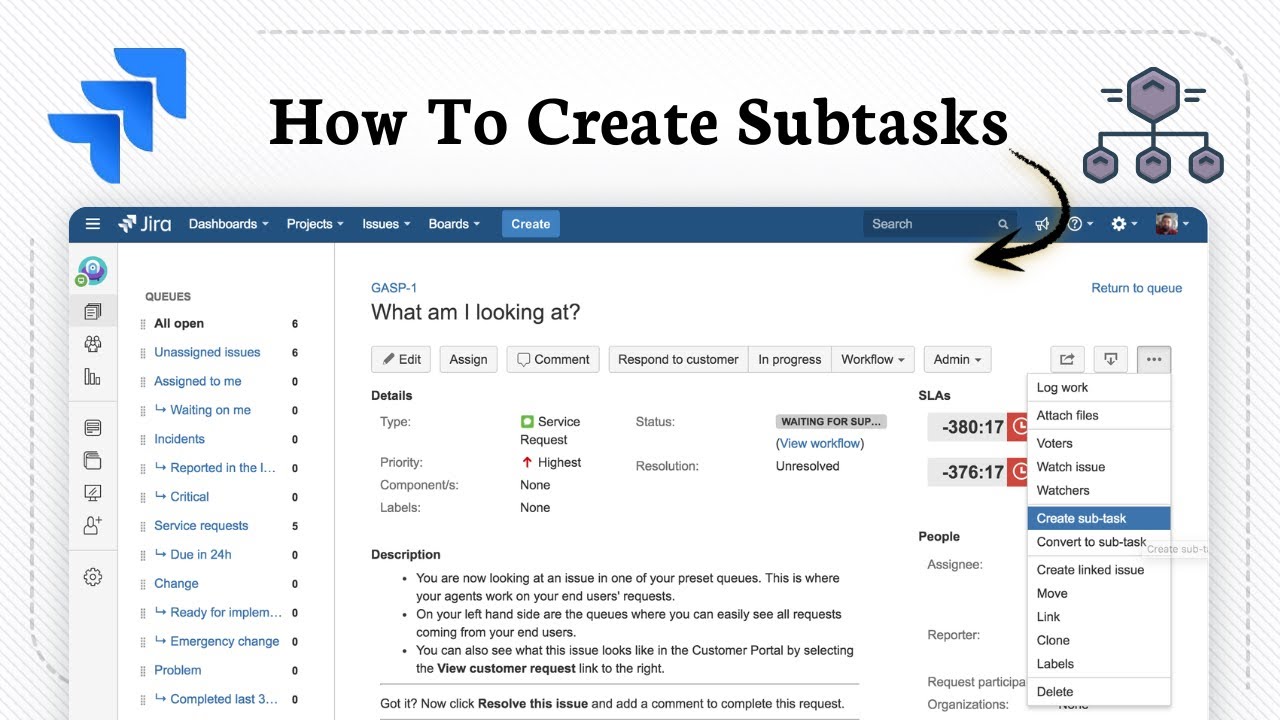Image resolution: width=1280 pixels, height=720 pixels.
Task: Open the Workflow dropdown button
Action: [873, 359]
